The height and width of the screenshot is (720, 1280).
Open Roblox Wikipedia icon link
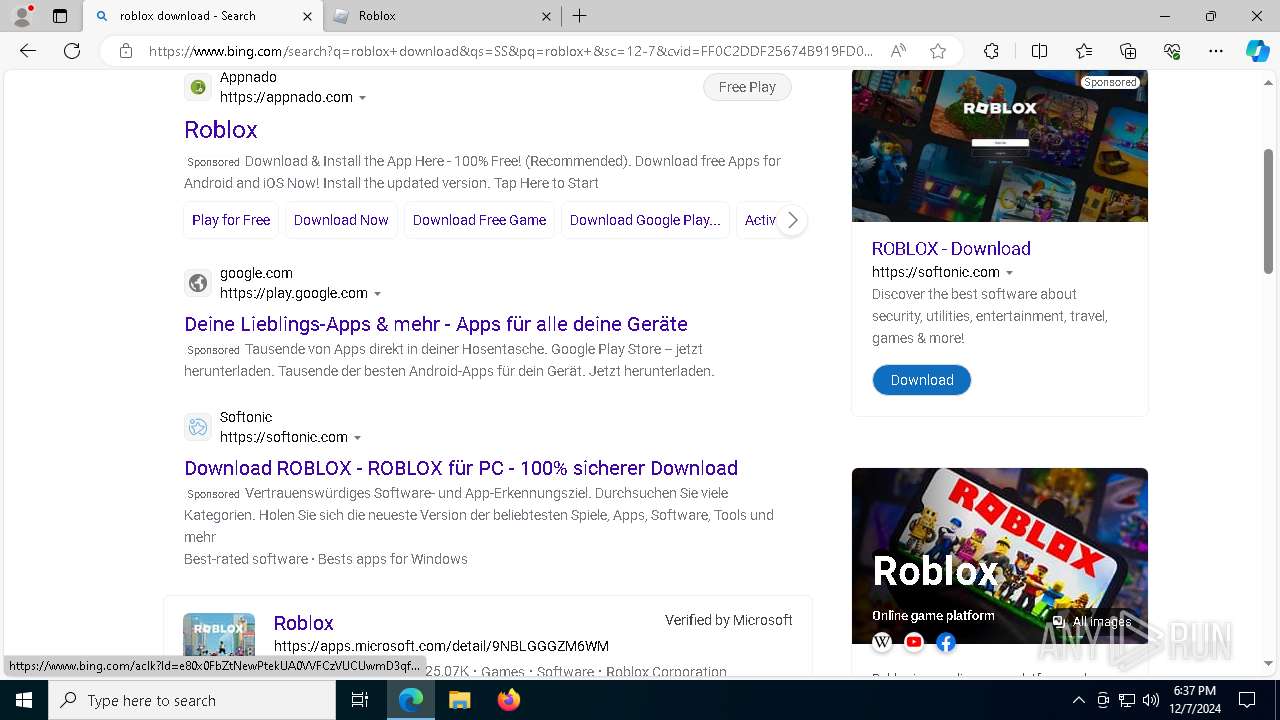point(882,643)
